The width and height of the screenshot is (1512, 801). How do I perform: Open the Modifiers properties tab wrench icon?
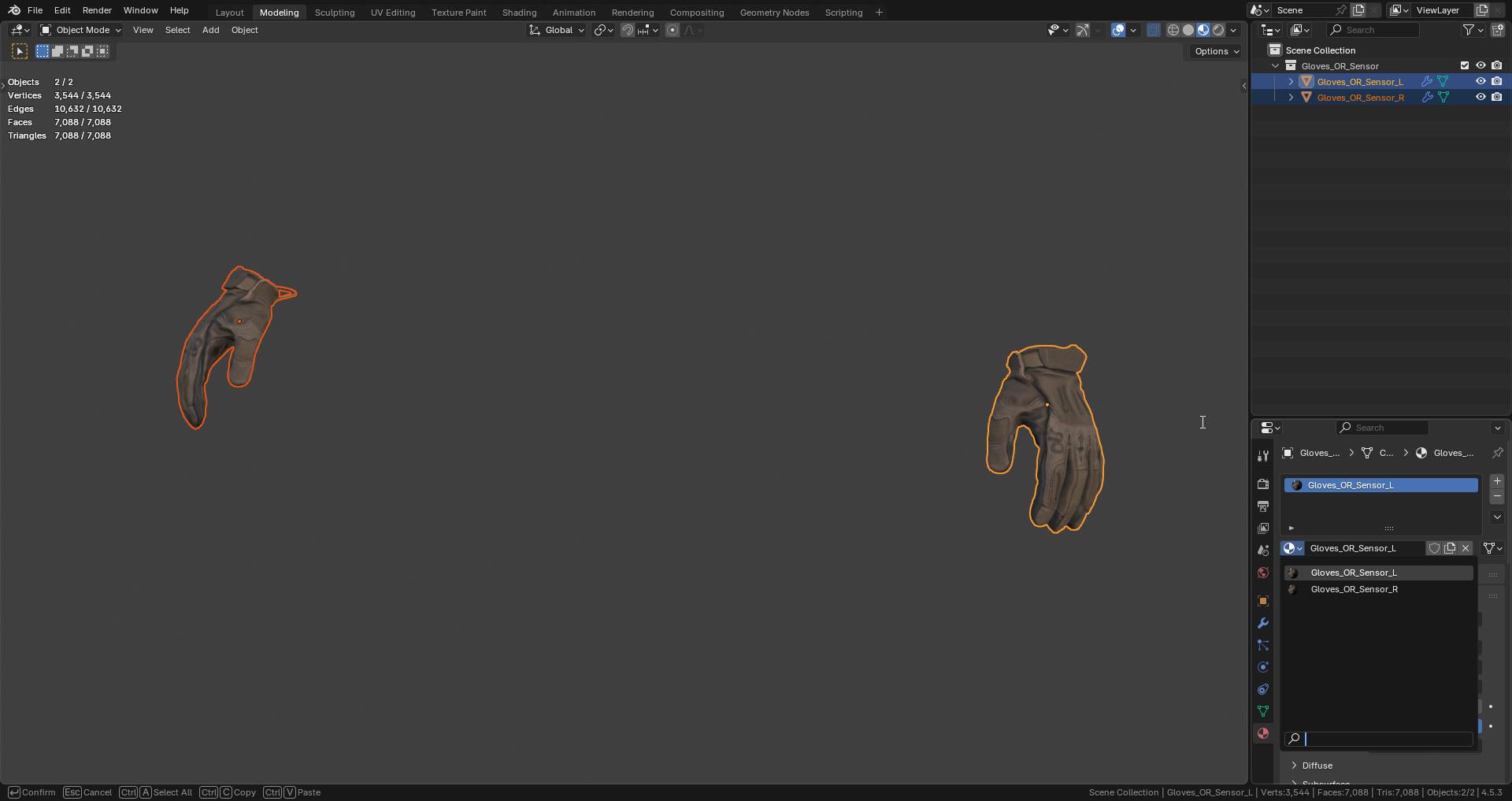pos(1263,623)
